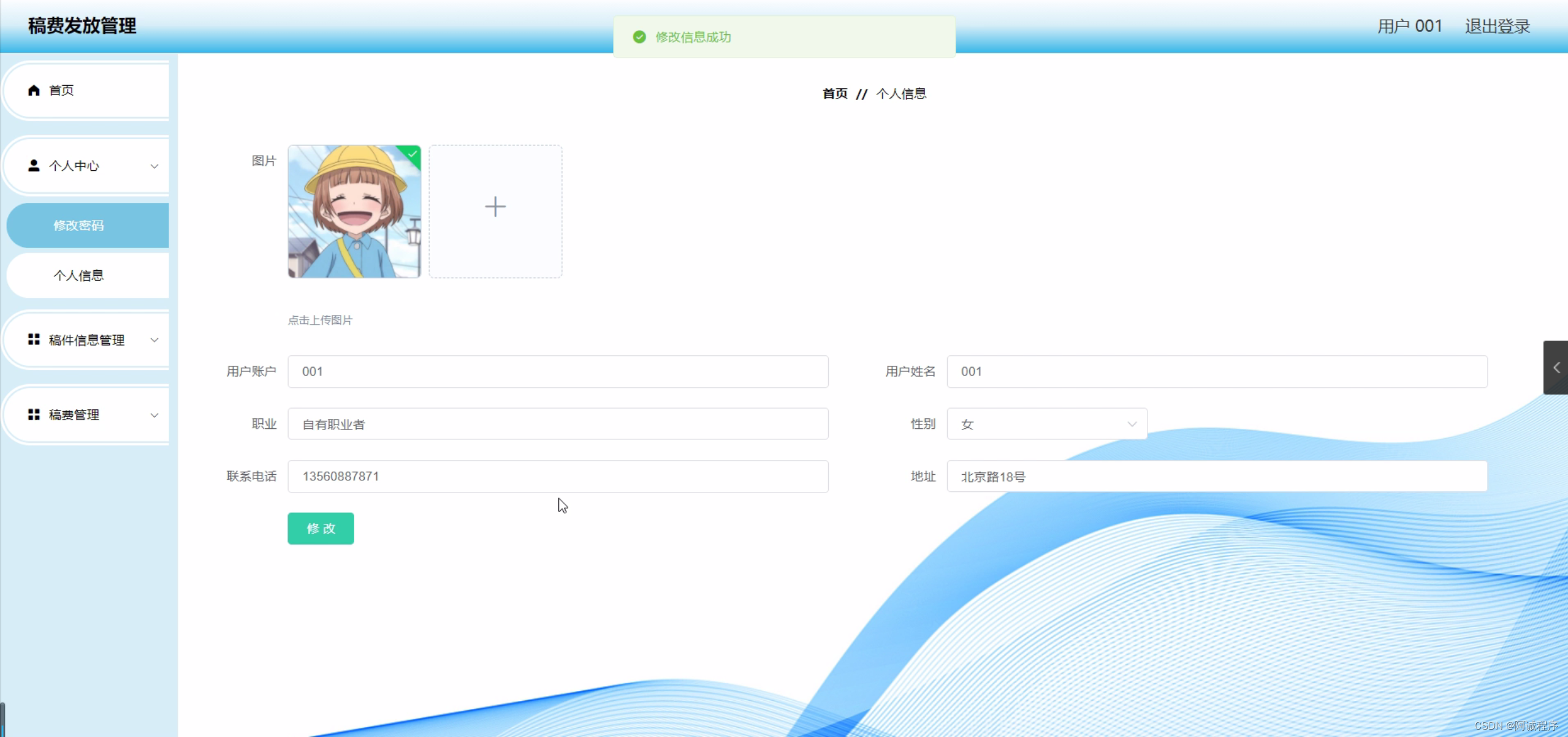The height and width of the screenshot is (737, 1568).
Task: Click the collapse arrow on the right edge
Action: pos(1556,368)
